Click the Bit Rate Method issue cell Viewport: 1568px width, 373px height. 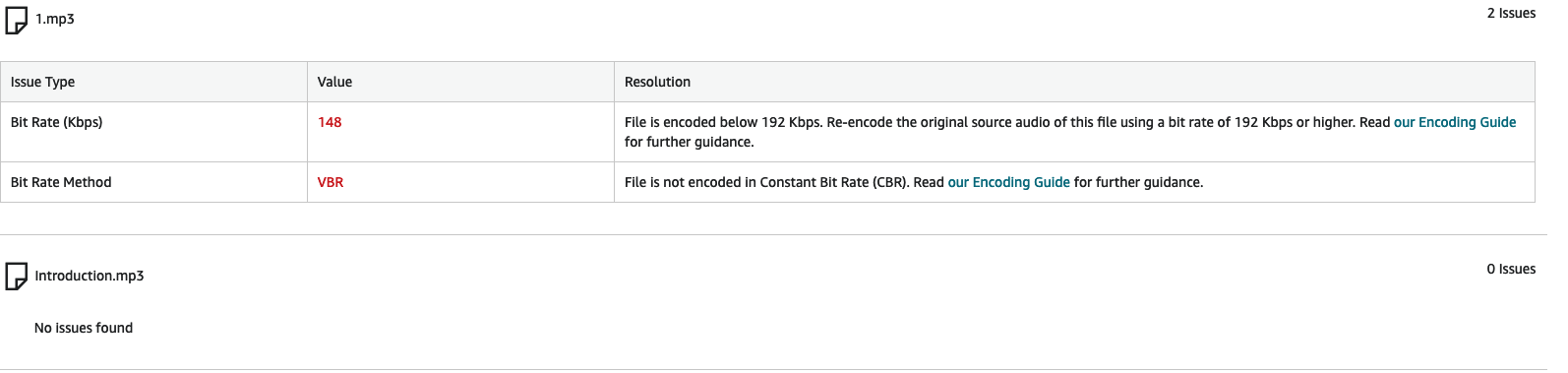(x=153, y=182)
